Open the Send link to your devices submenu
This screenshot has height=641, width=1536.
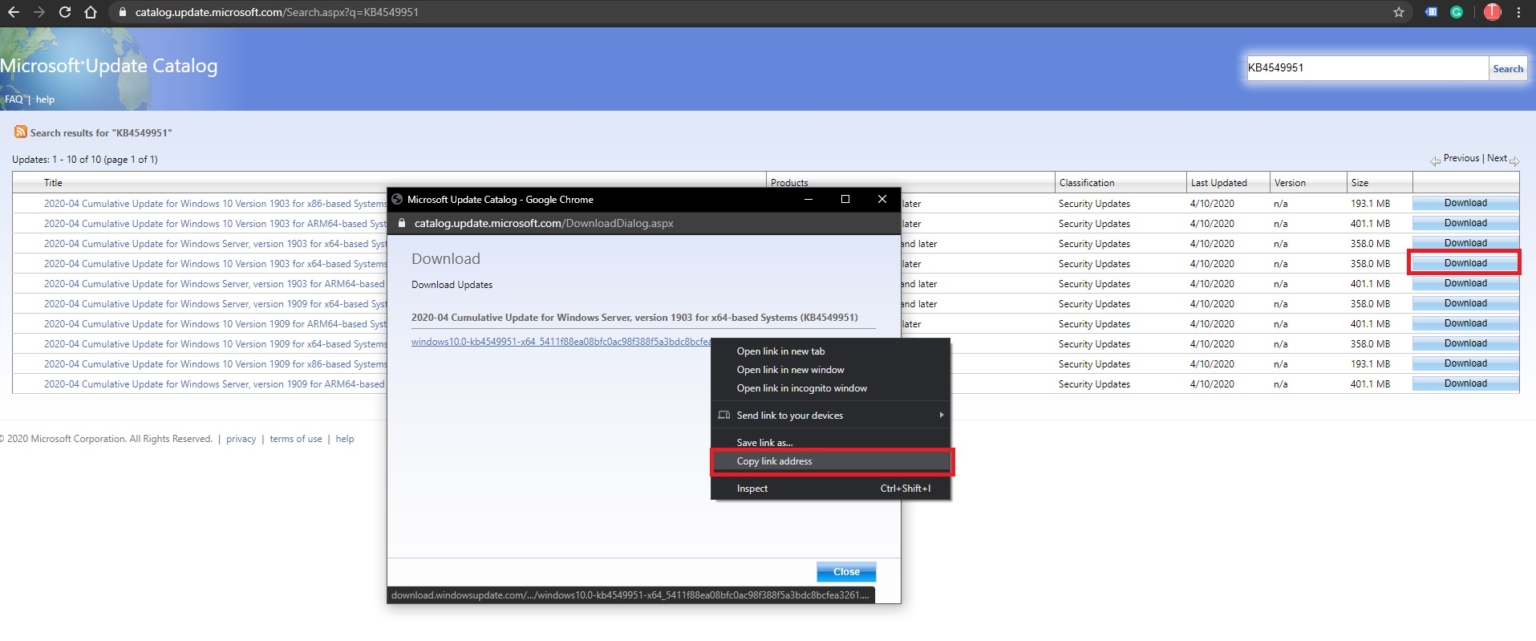[x=790, y=413]
